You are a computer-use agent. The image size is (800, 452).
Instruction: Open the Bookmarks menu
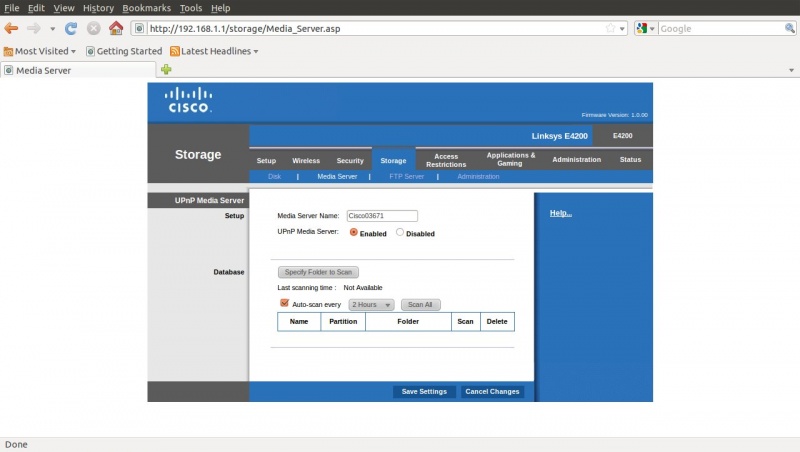(x=146, y=8)
